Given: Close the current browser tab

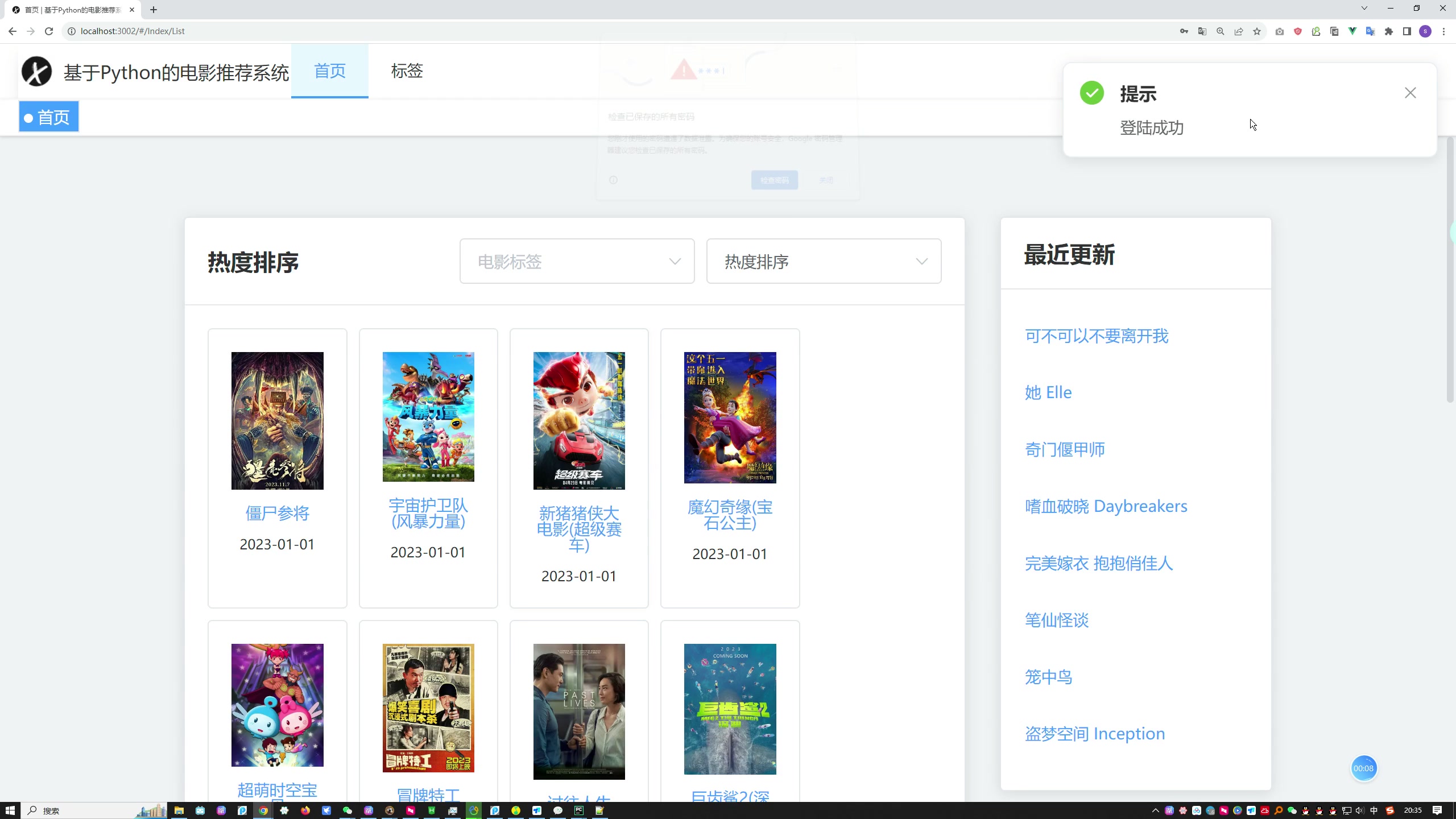Looking at the screenshot, I should [x=132, y=10].
